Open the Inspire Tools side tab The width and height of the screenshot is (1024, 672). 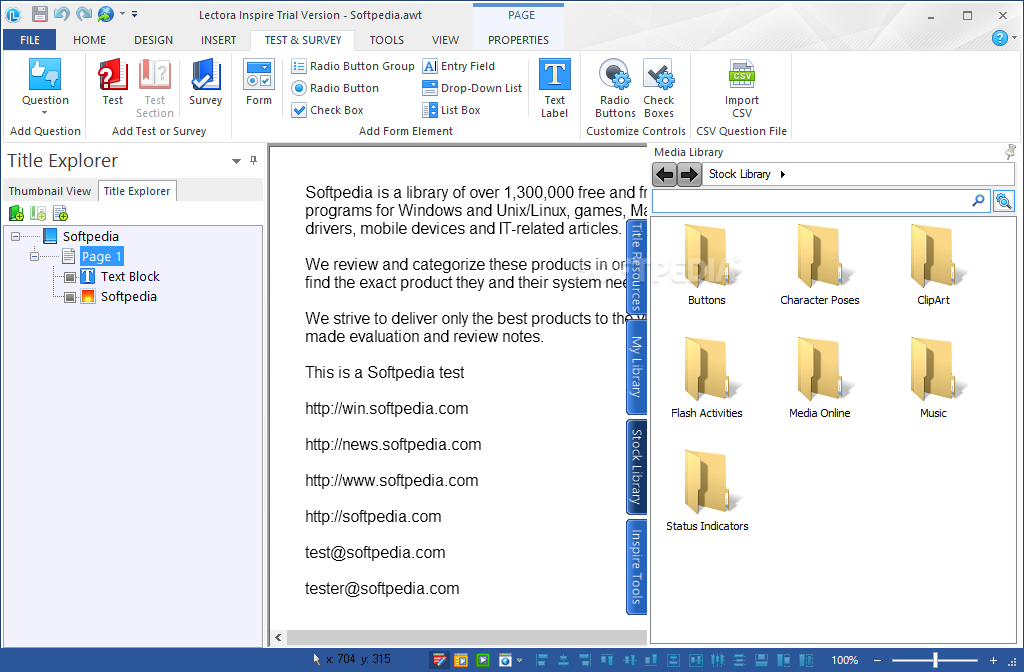[x=636, y=567]
